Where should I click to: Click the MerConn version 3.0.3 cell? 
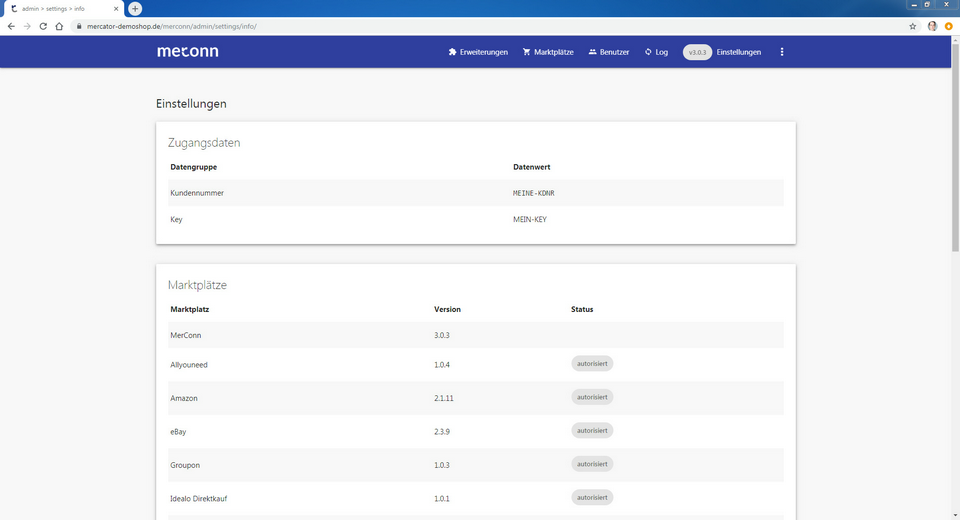[x=442, y=335]
